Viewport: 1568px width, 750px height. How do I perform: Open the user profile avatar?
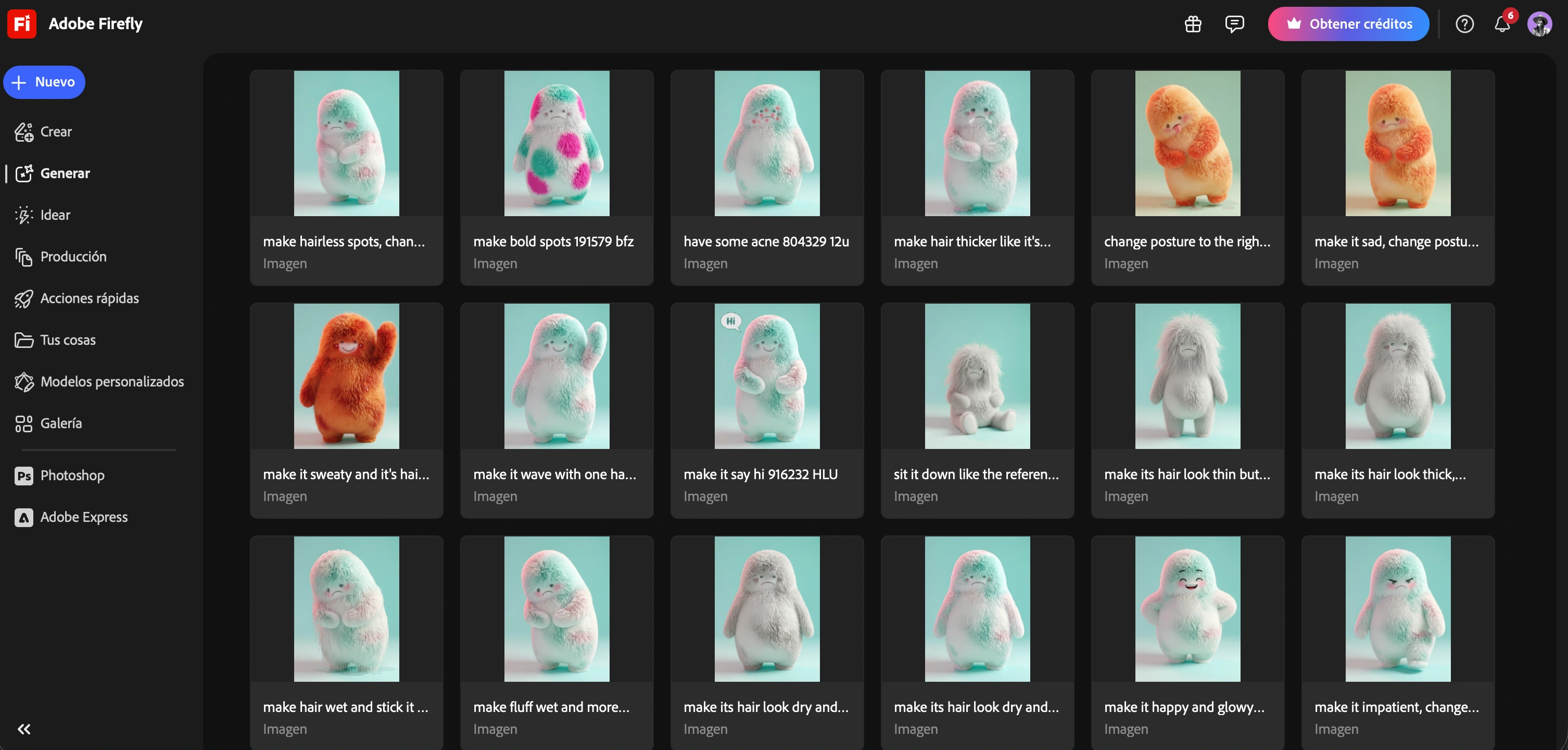pyautogui.click(x=1539, y=24)
